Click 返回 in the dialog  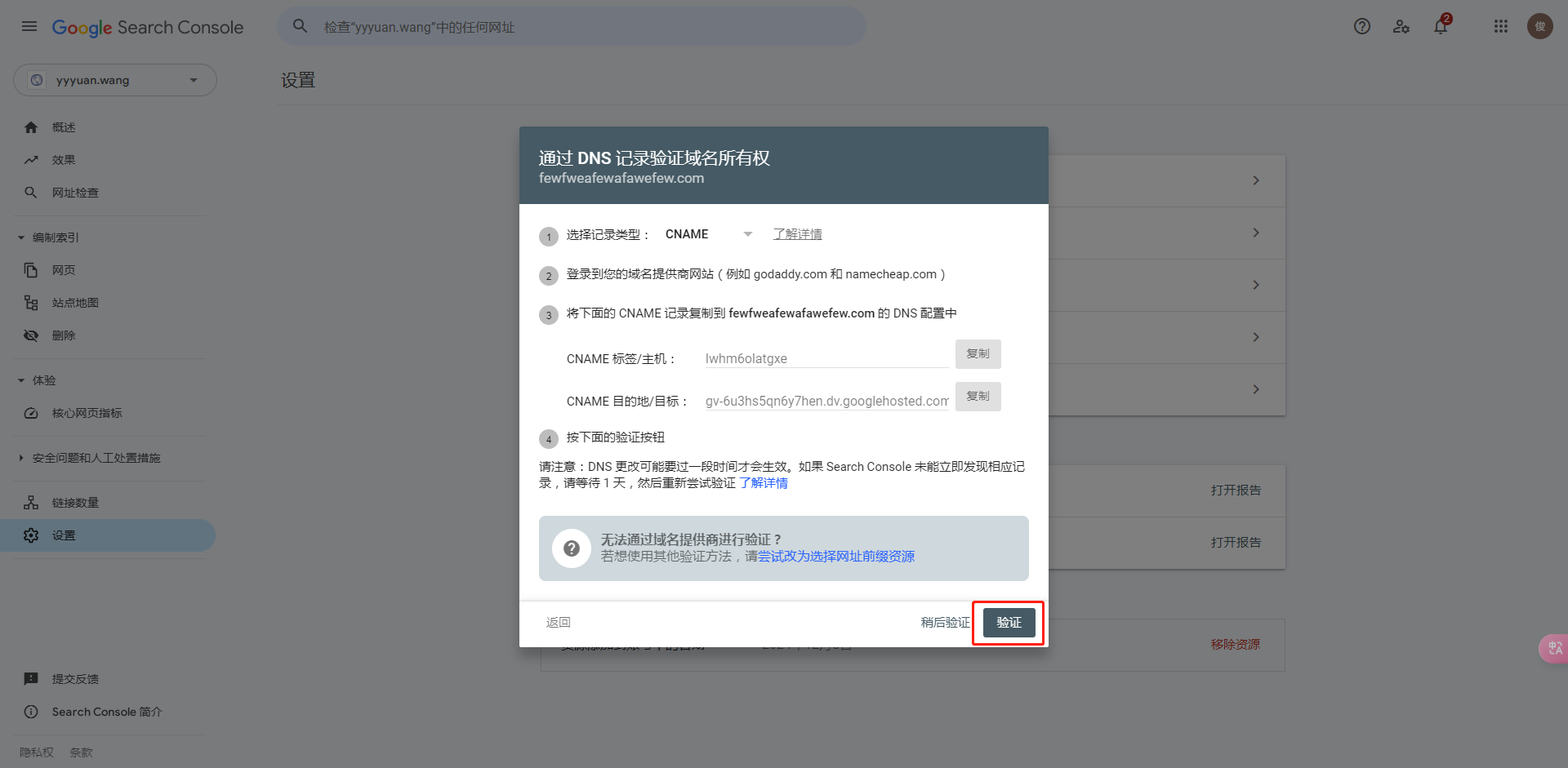[x=559, y=623]
